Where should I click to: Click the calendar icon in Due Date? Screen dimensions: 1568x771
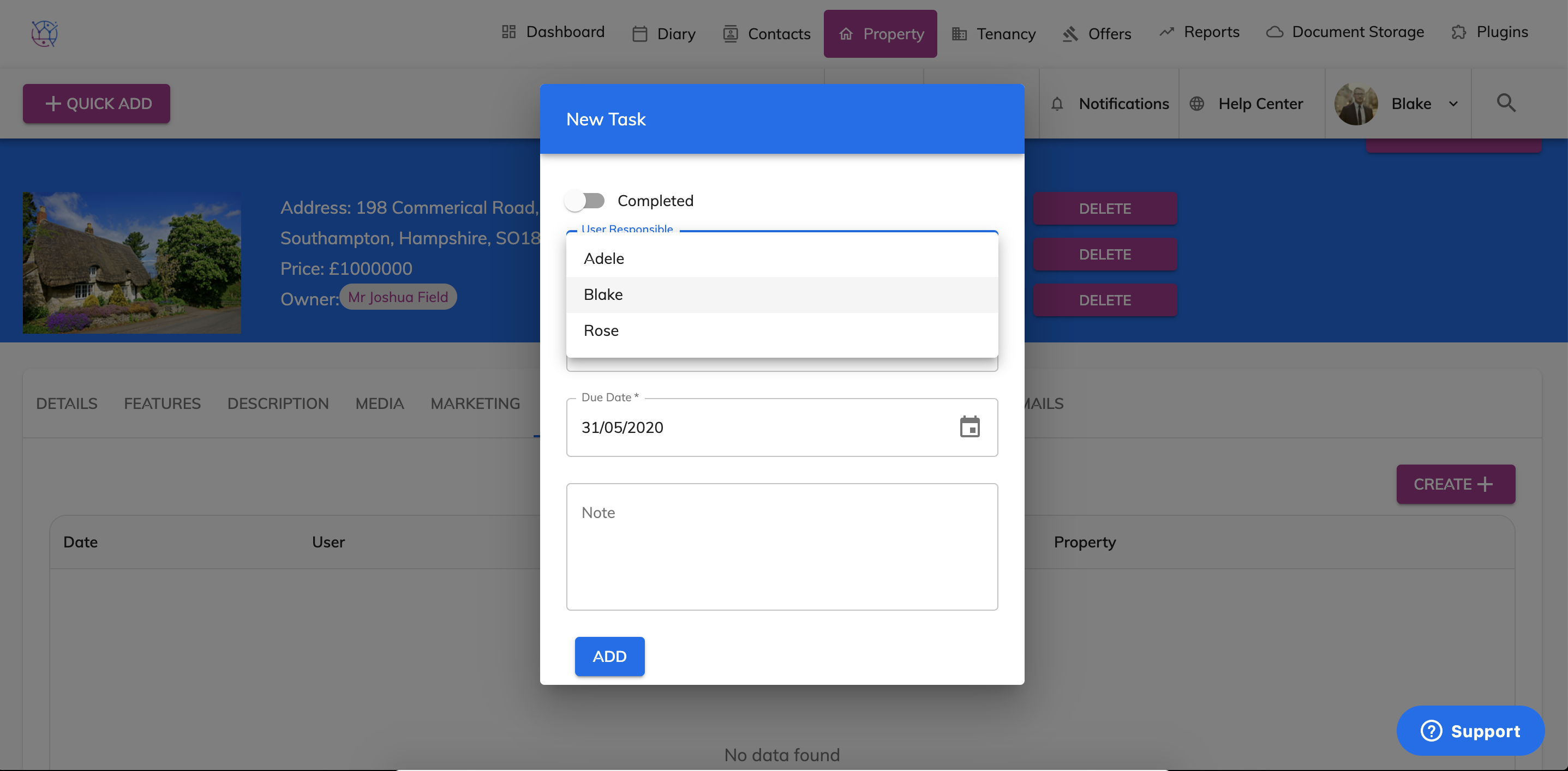click(x=969, y=427)
